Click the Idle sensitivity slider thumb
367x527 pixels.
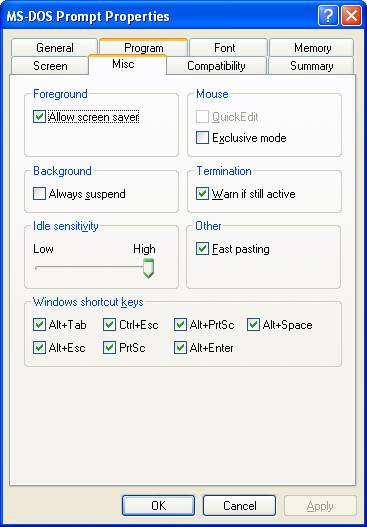click(148, 268)
